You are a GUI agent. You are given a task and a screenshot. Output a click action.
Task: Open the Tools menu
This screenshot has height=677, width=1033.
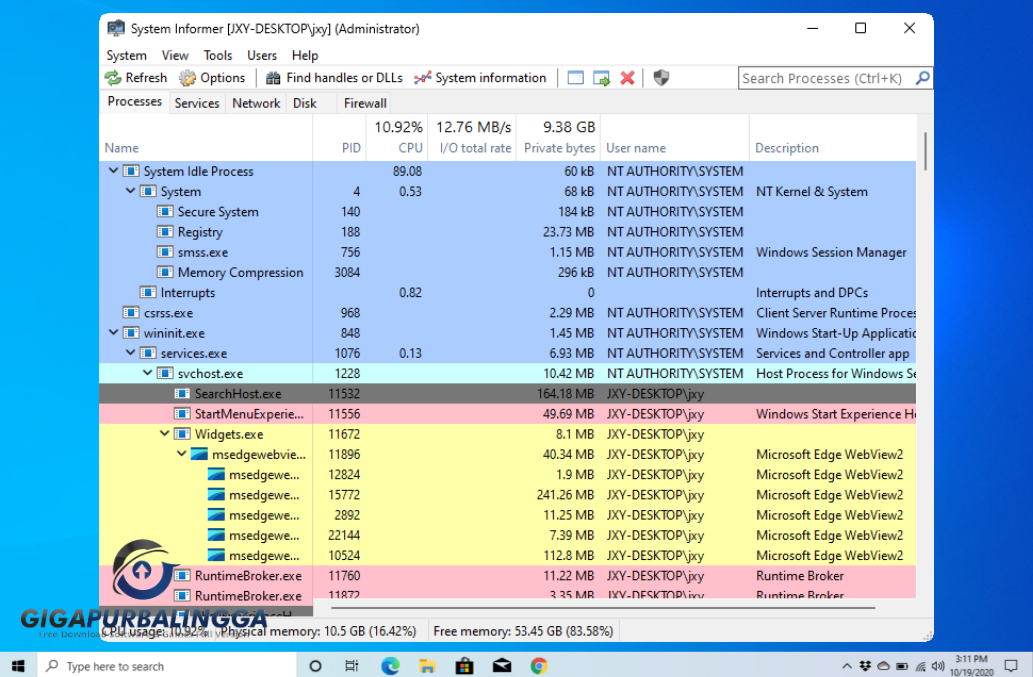pos(217,55)
